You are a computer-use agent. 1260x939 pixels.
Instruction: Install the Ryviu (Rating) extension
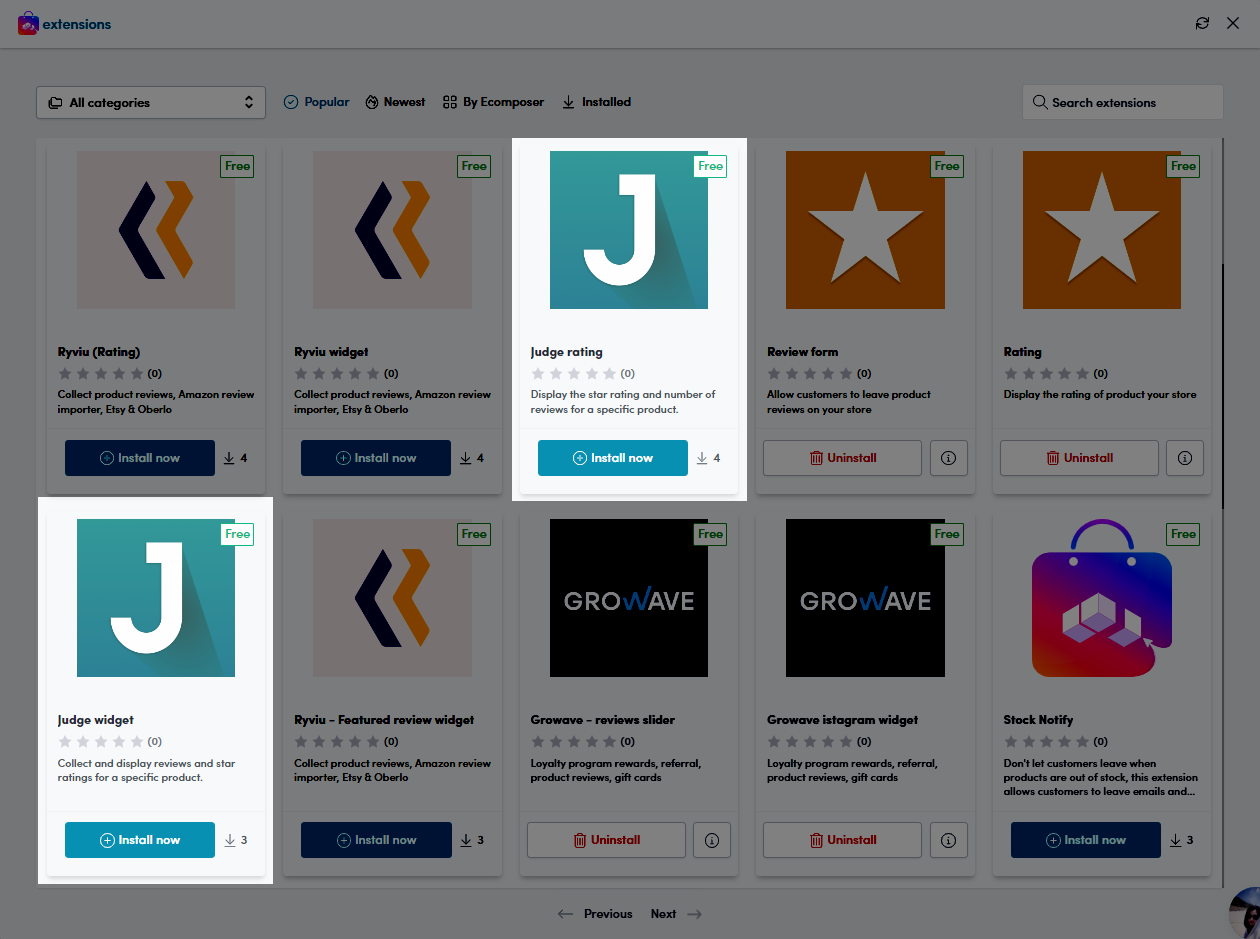pyautogui.click(x=140, y=458)
